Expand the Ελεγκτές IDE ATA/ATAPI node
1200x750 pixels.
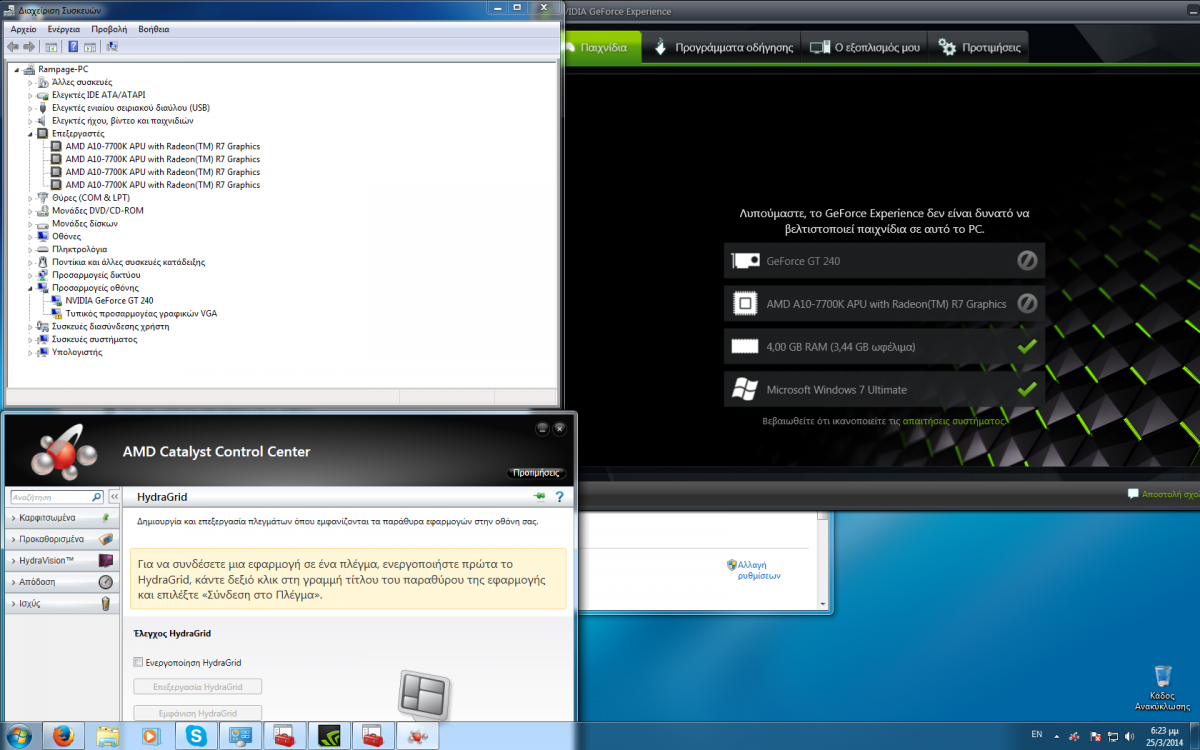pos(30,95)
